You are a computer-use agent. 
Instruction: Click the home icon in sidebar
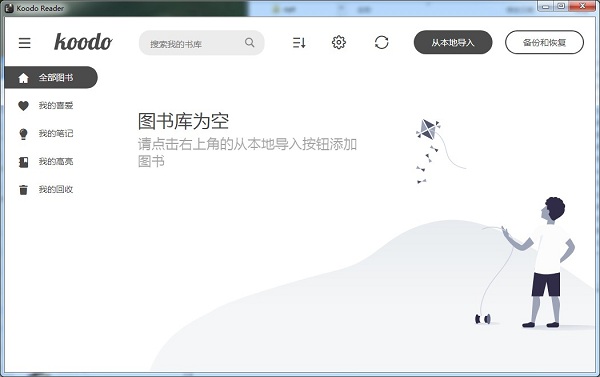(23, 78)
